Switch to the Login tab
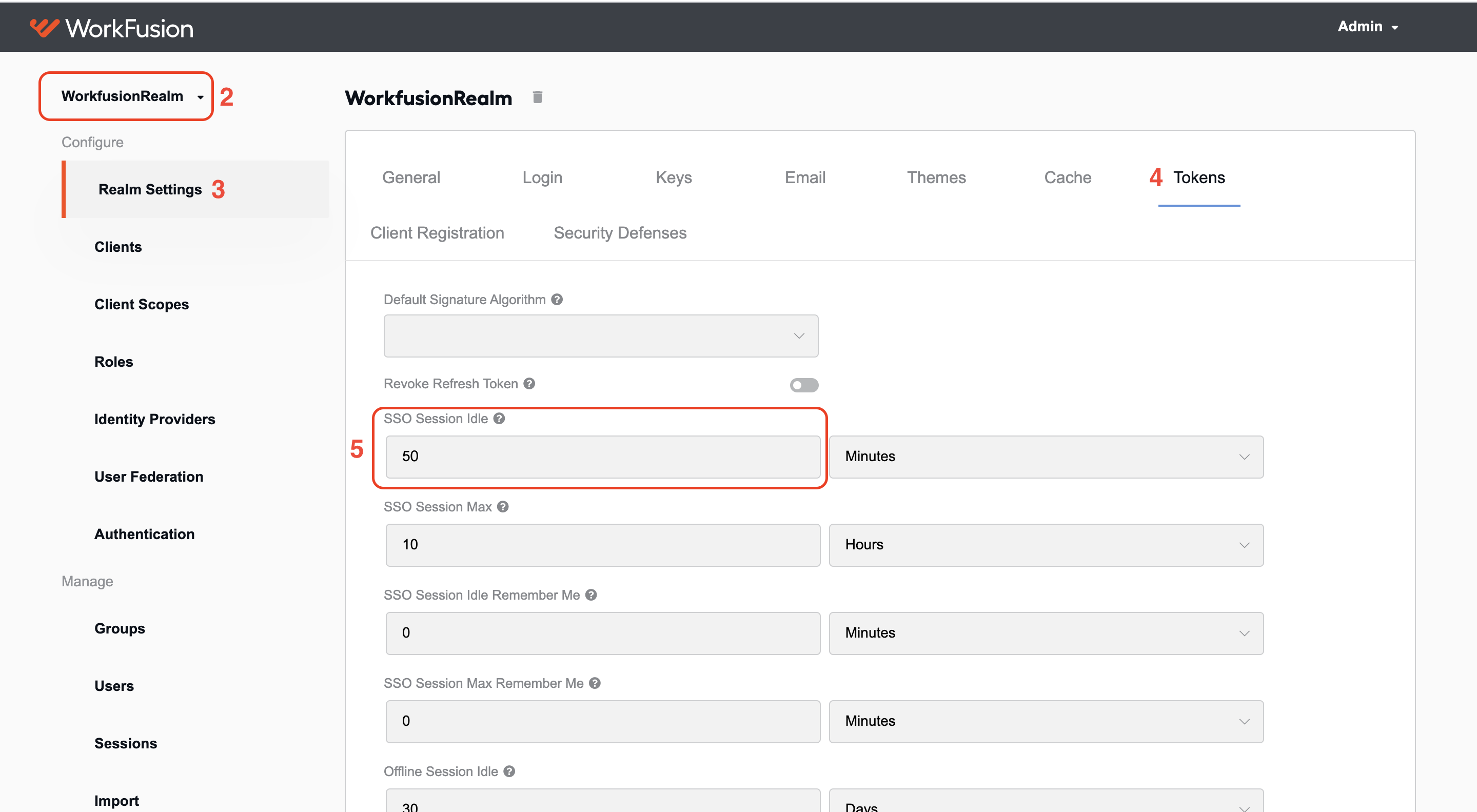The width and height of the screenshot is (1477, 812). [542, 178]
